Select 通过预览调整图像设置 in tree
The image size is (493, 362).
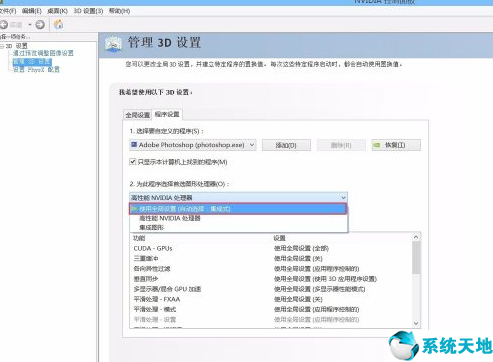pos(43,53)
